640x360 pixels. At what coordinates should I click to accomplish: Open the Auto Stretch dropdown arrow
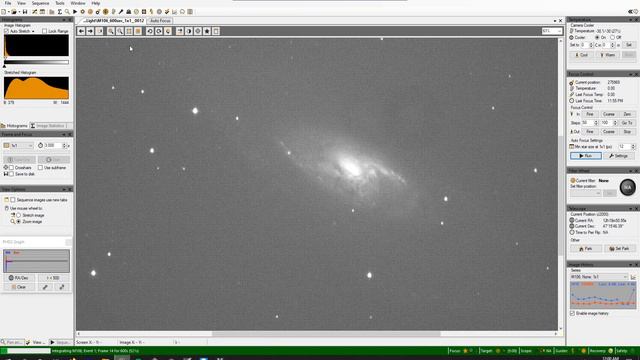pyautogui.click(x=33, y=31)
